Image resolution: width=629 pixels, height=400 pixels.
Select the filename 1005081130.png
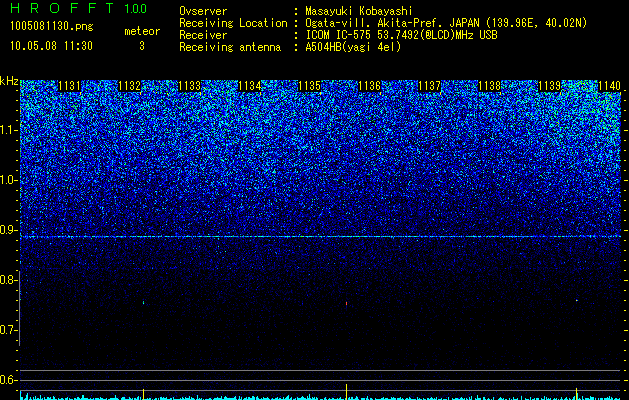[51, 27]
